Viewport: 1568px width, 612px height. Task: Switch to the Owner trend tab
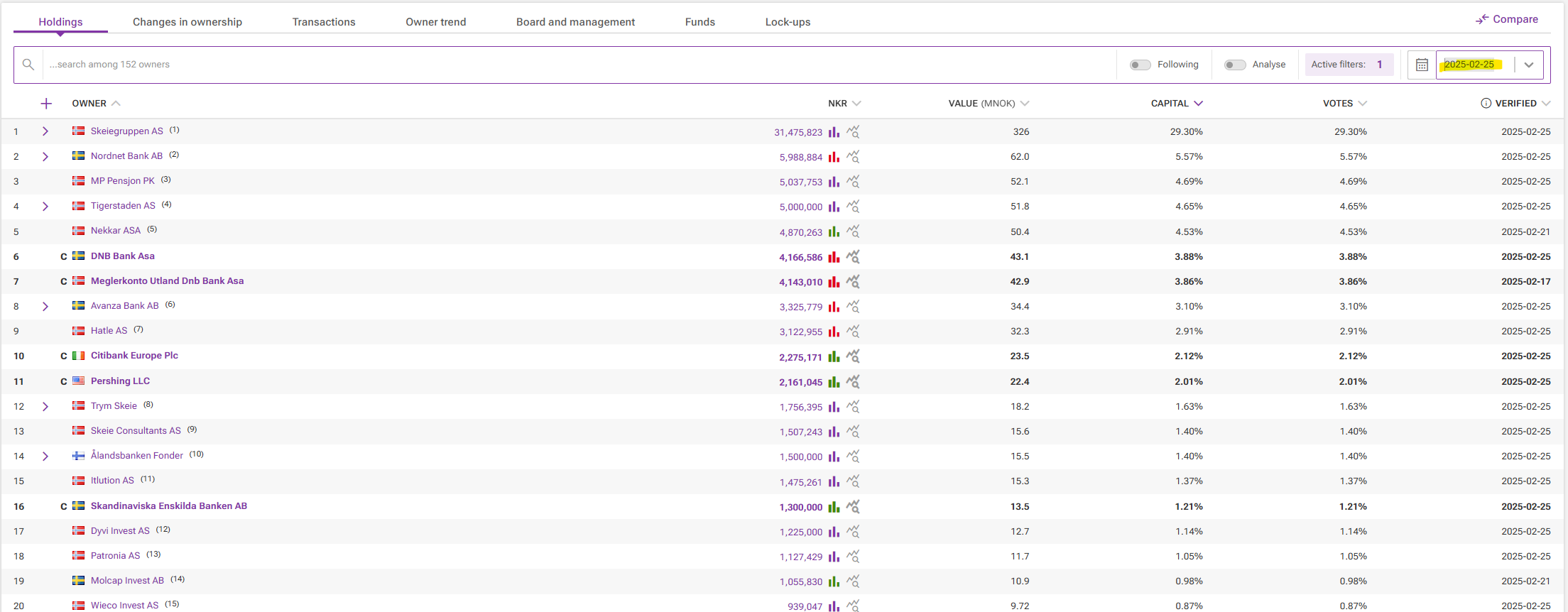click(436, 22)
